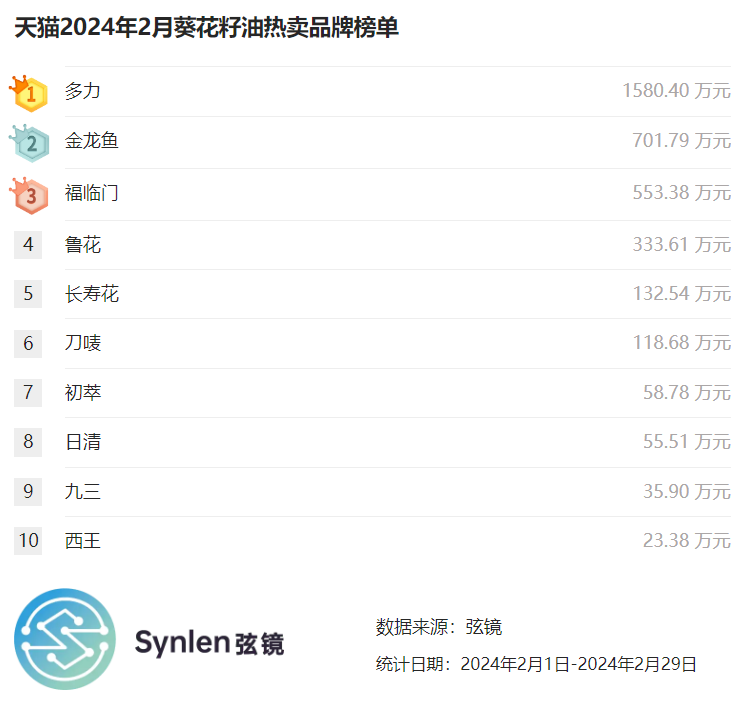Image resolution: width=747 pixels, height=703 pixels.
Task: Click sales value 132.54 万元
Action: coord(681,293)
